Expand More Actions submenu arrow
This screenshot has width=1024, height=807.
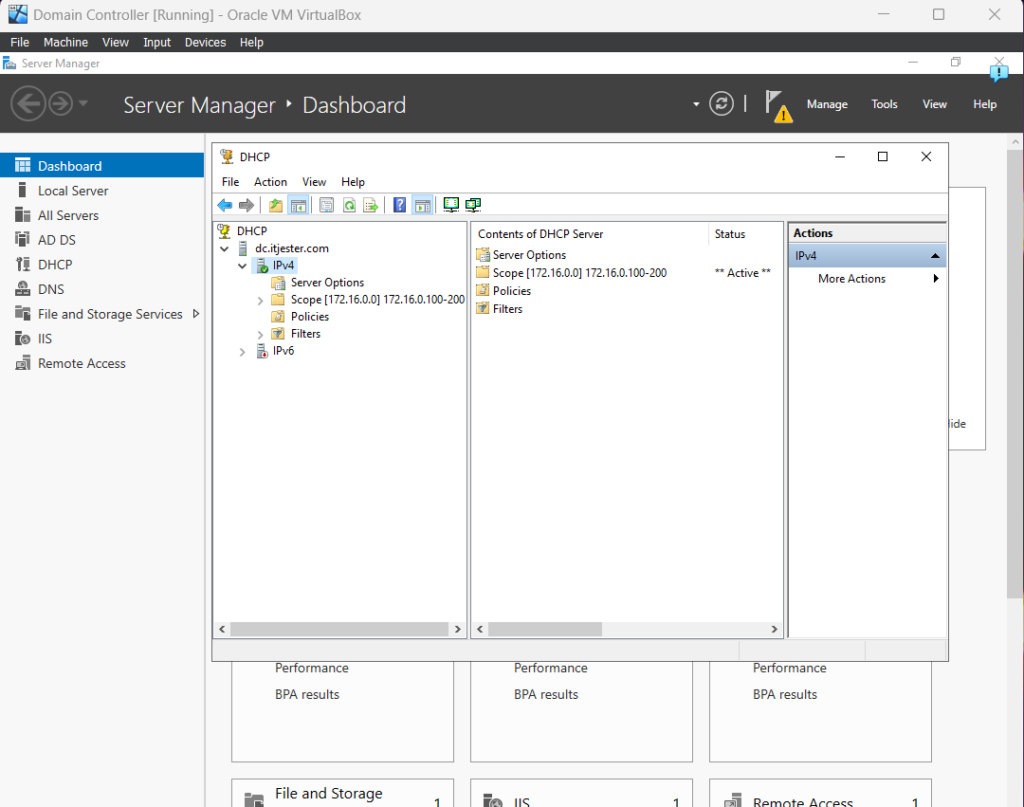936,279
